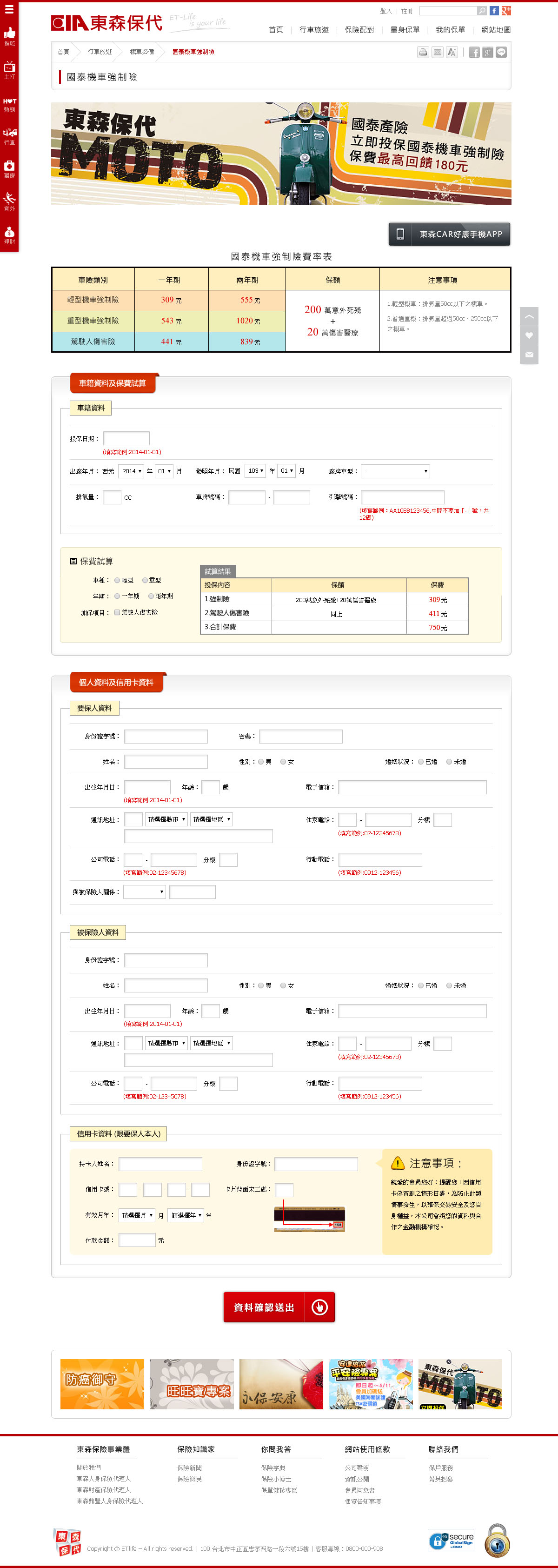The image size is (558, 1568).
Task: Click the search magnifier icon at top
Action: 482,11
